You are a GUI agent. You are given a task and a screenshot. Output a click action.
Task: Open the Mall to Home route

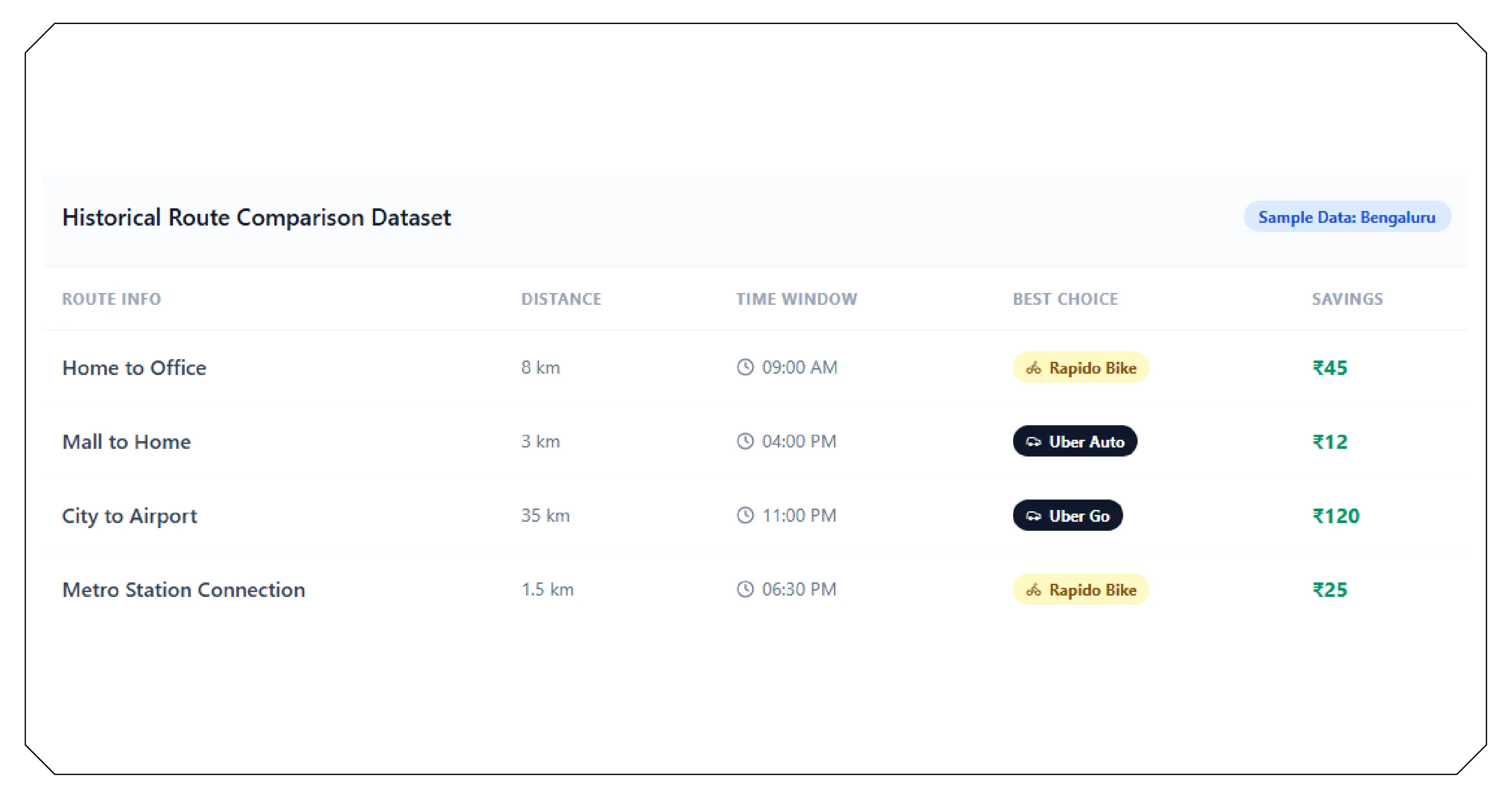126,442
